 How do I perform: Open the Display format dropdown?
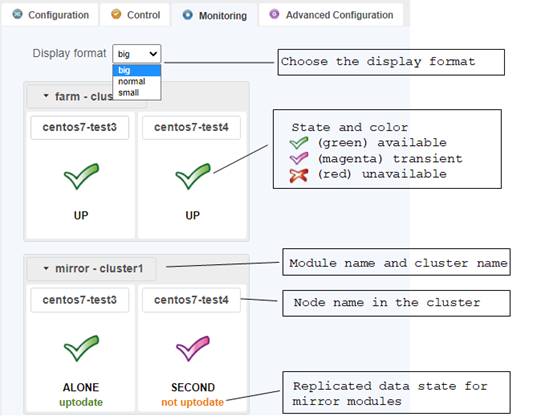point(137,54)
